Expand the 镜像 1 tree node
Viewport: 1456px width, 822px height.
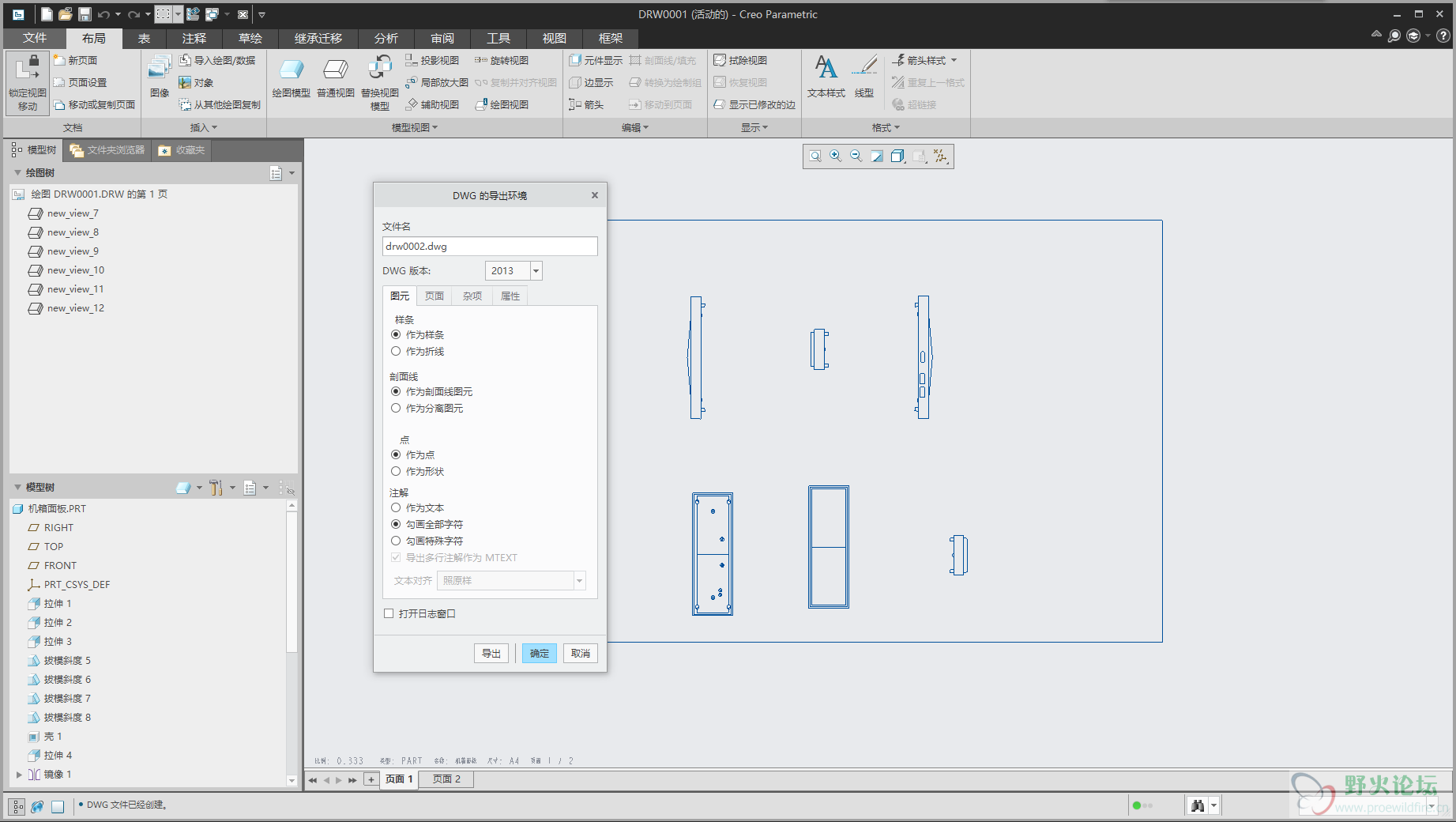tap(19, 775)
